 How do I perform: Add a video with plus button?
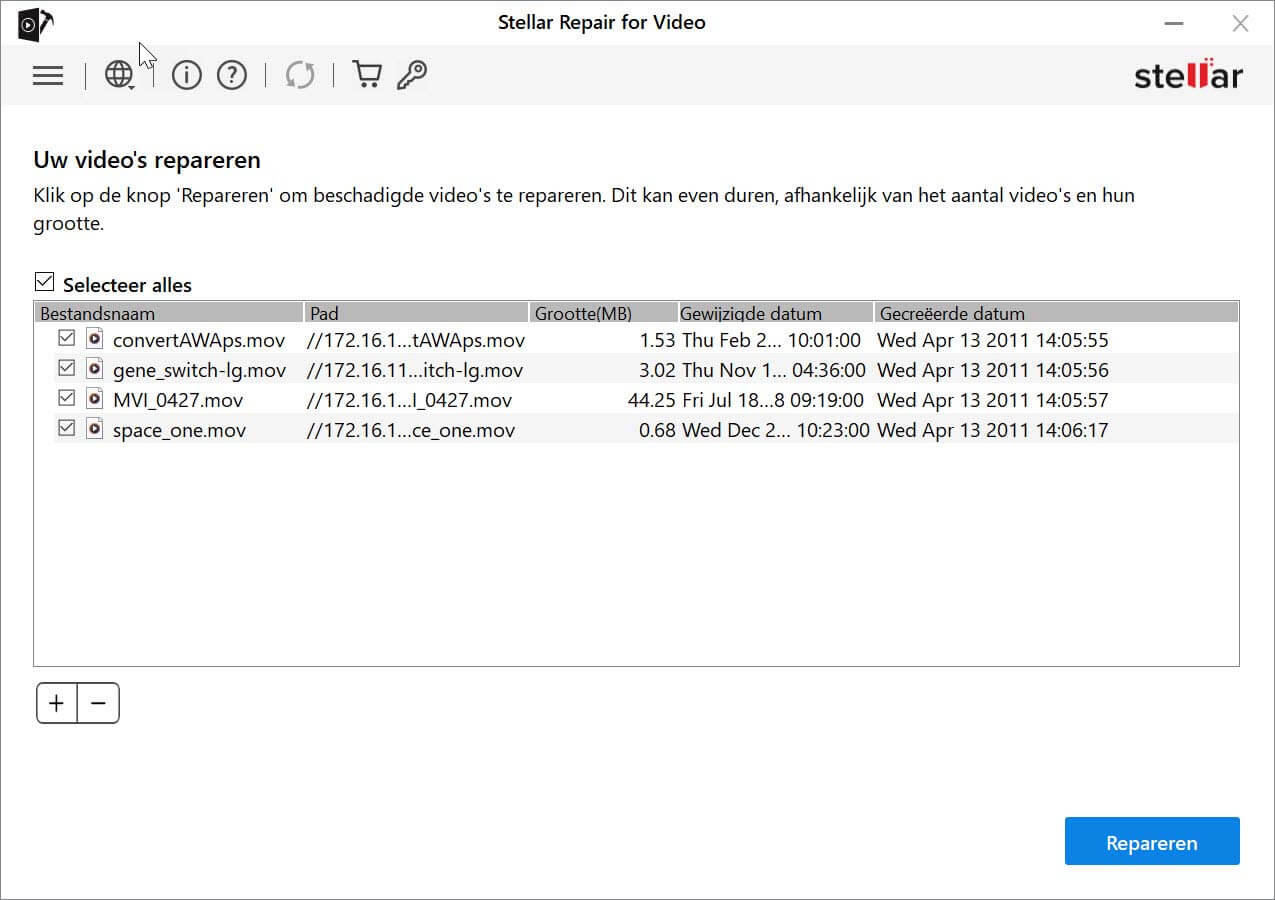pos(57,703)
